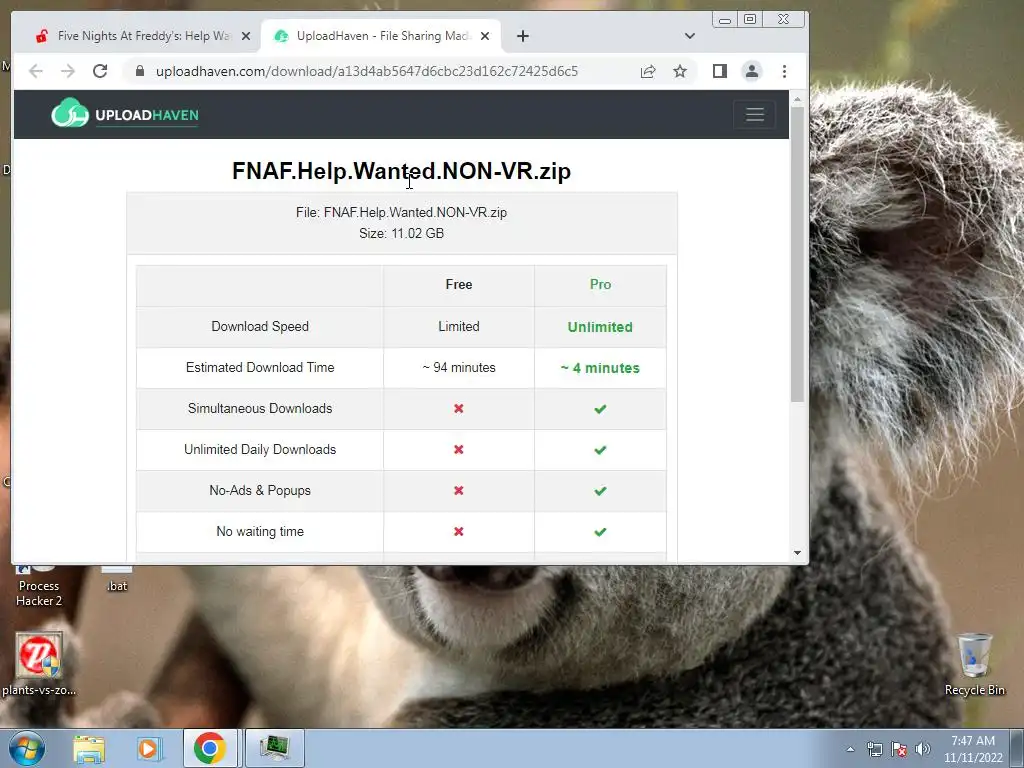Click the FNAF.Help.Wanted.NON-VR.zip heading

pyautogui.click(x=402, y=171)
